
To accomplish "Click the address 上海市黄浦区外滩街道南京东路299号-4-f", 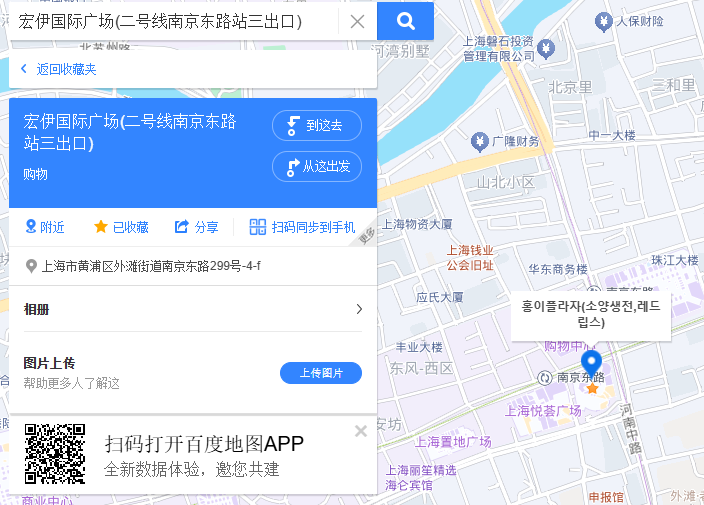I will 151,266.
